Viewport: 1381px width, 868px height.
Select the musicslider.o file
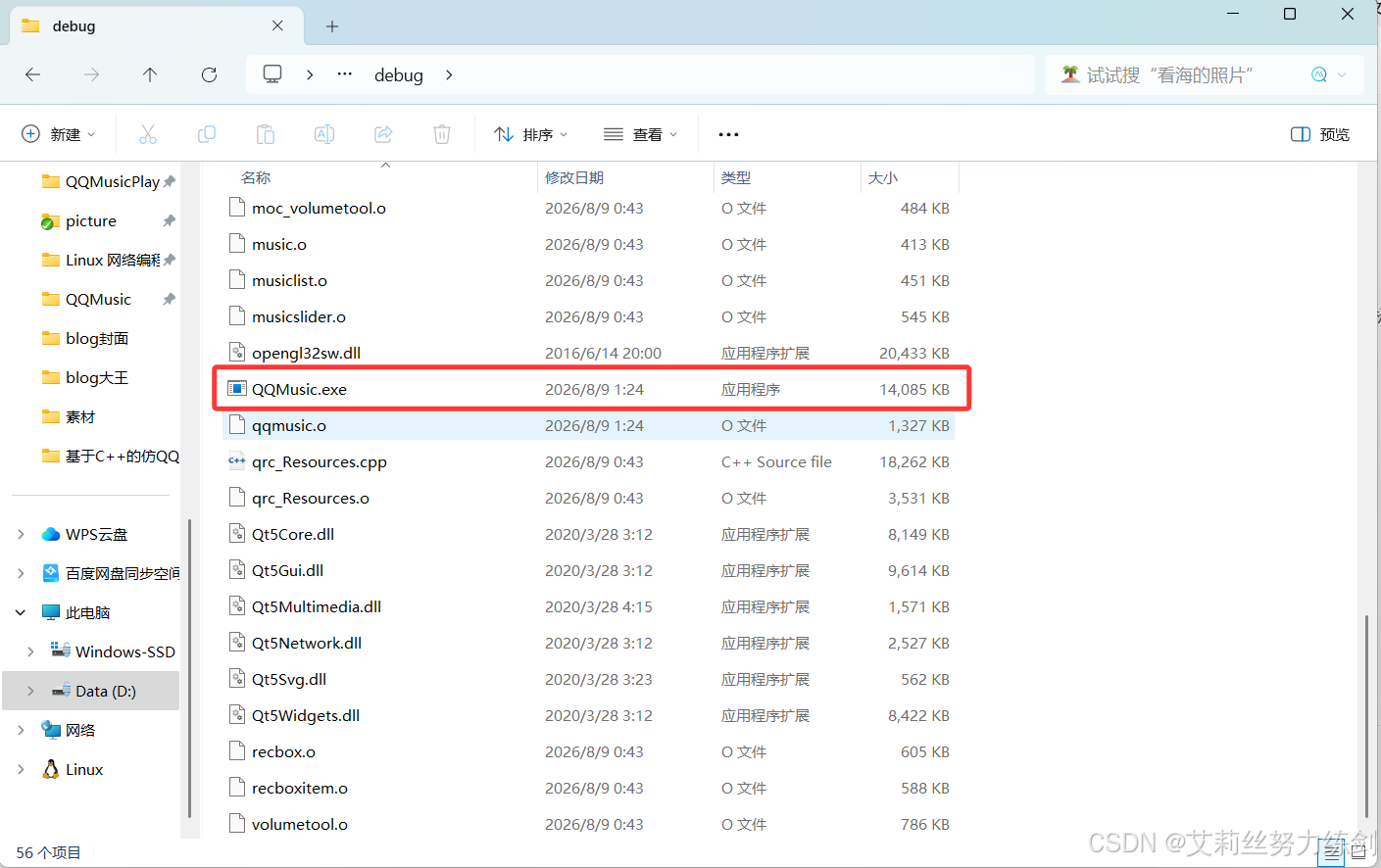click(x=588, y=316)
